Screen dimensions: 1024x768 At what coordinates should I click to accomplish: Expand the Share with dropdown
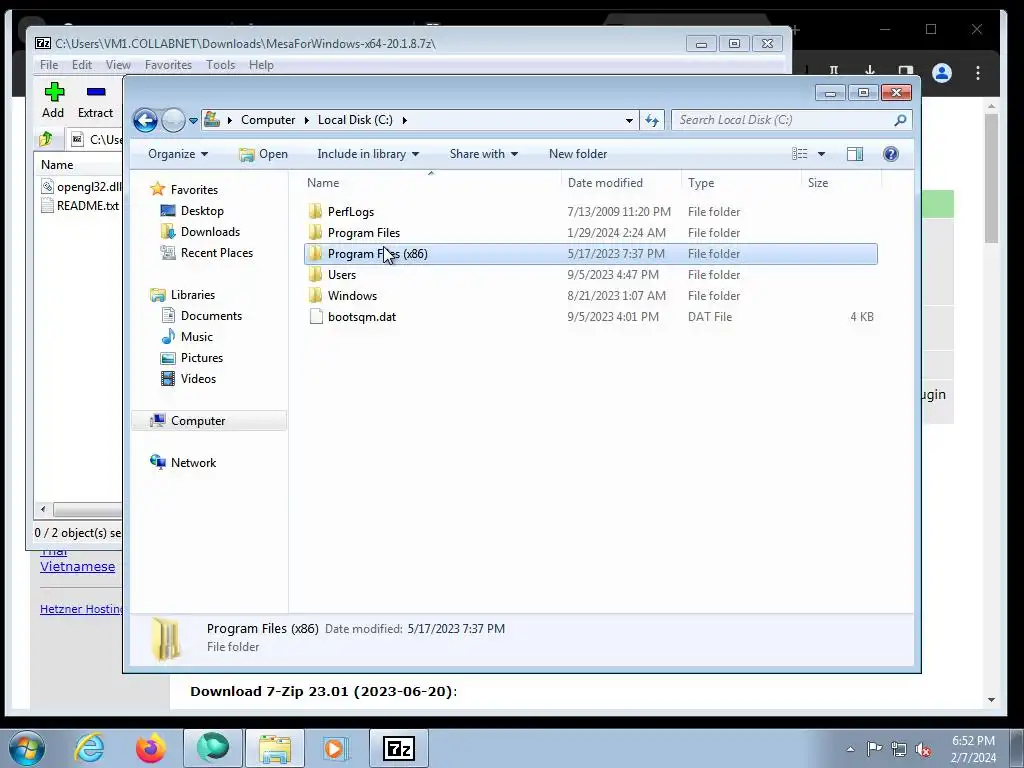point(483,154)
